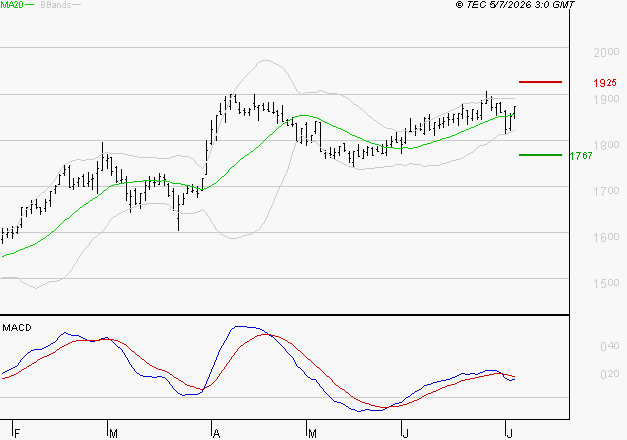Click the 1800 price axis label
This screenshot has height=440, width=627.
tap(606, 145)
